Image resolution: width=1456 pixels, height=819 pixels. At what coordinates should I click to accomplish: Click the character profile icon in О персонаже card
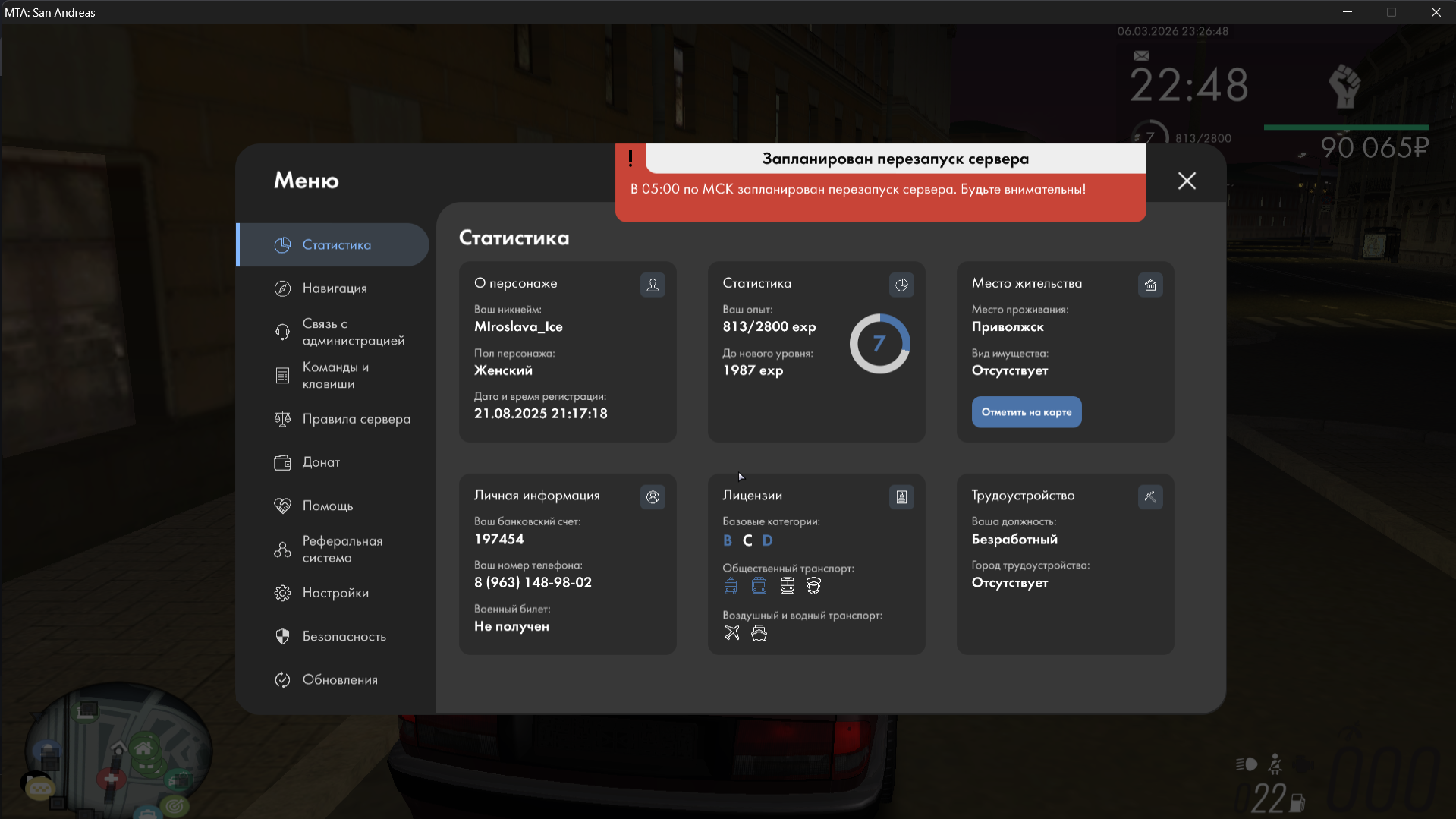coord(653,285)
